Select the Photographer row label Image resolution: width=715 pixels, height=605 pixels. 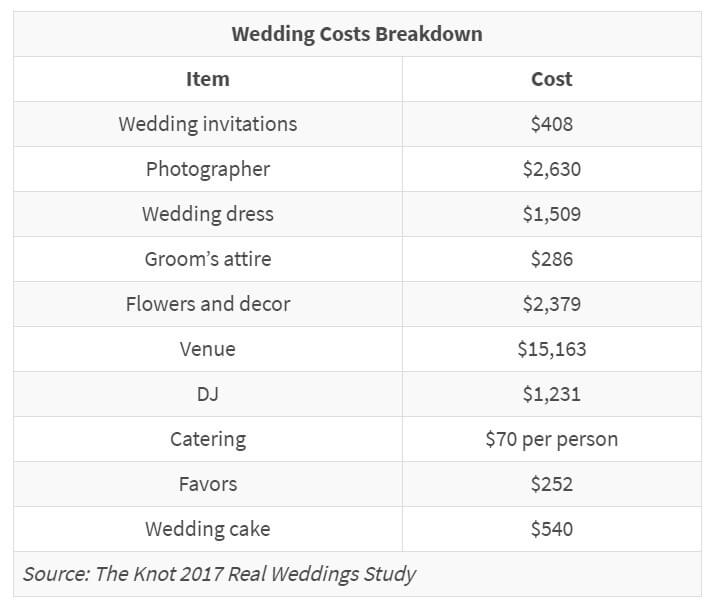pyautogui.click(x=208, y=169)
